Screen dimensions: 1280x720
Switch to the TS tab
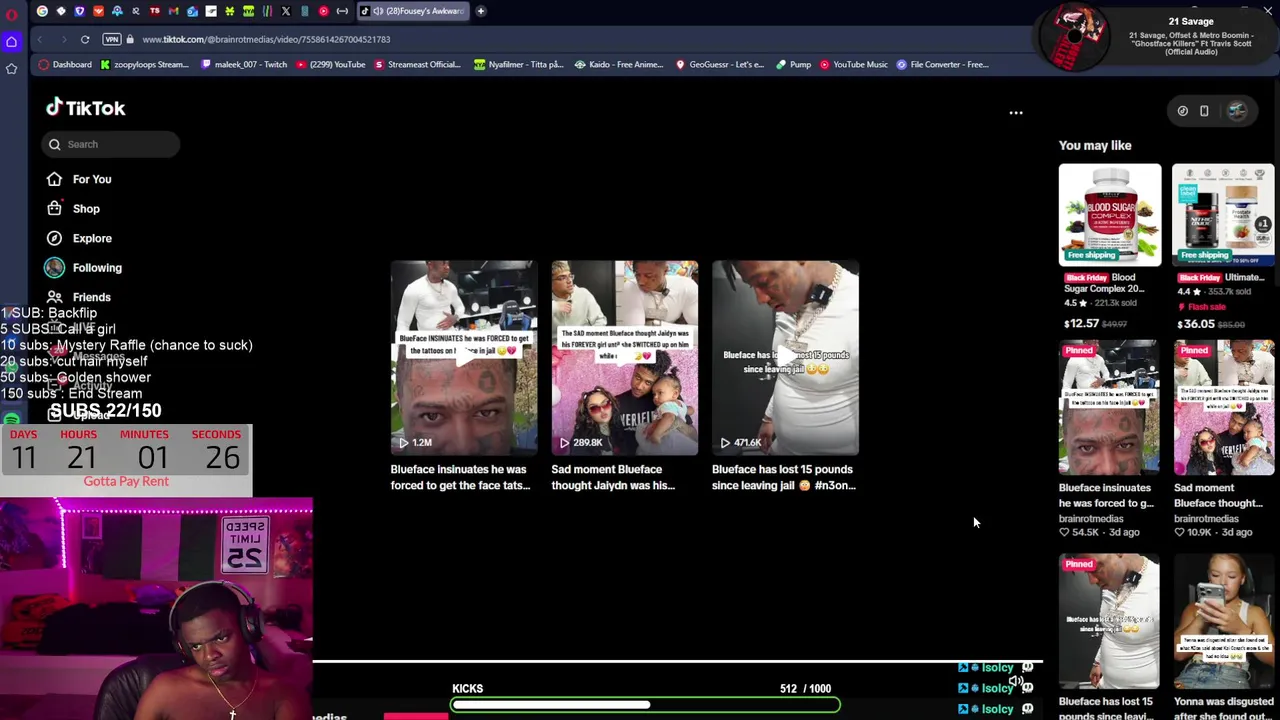tap(154, 11)
